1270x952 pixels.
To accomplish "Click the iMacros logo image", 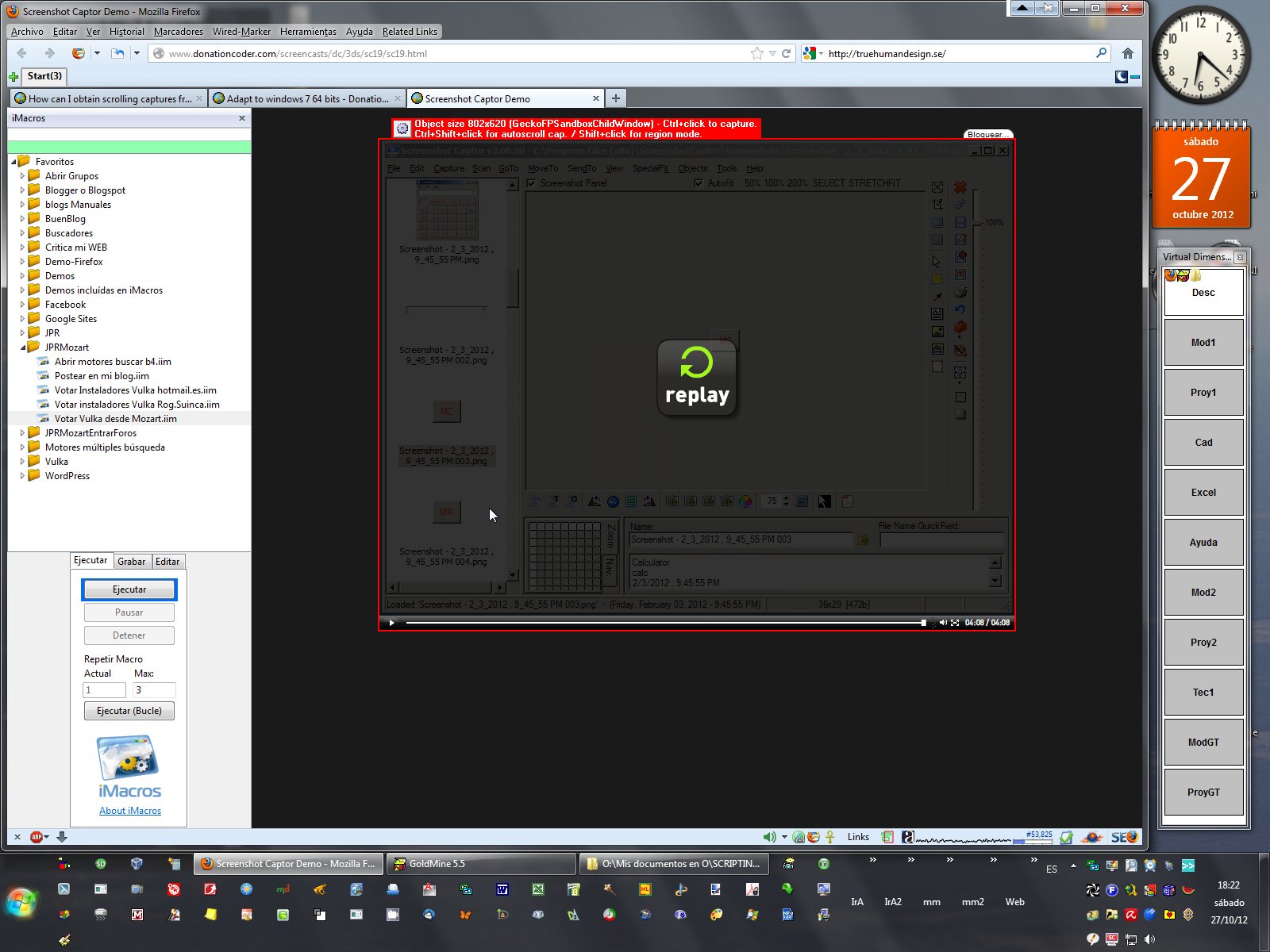I will click(129, 767).
